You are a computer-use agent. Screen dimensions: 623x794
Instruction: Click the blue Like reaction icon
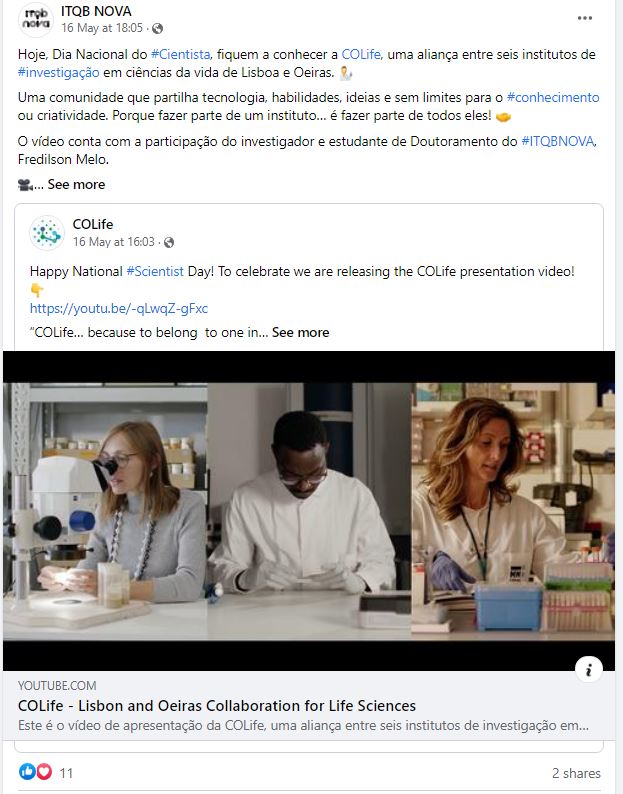coord(27,772)
